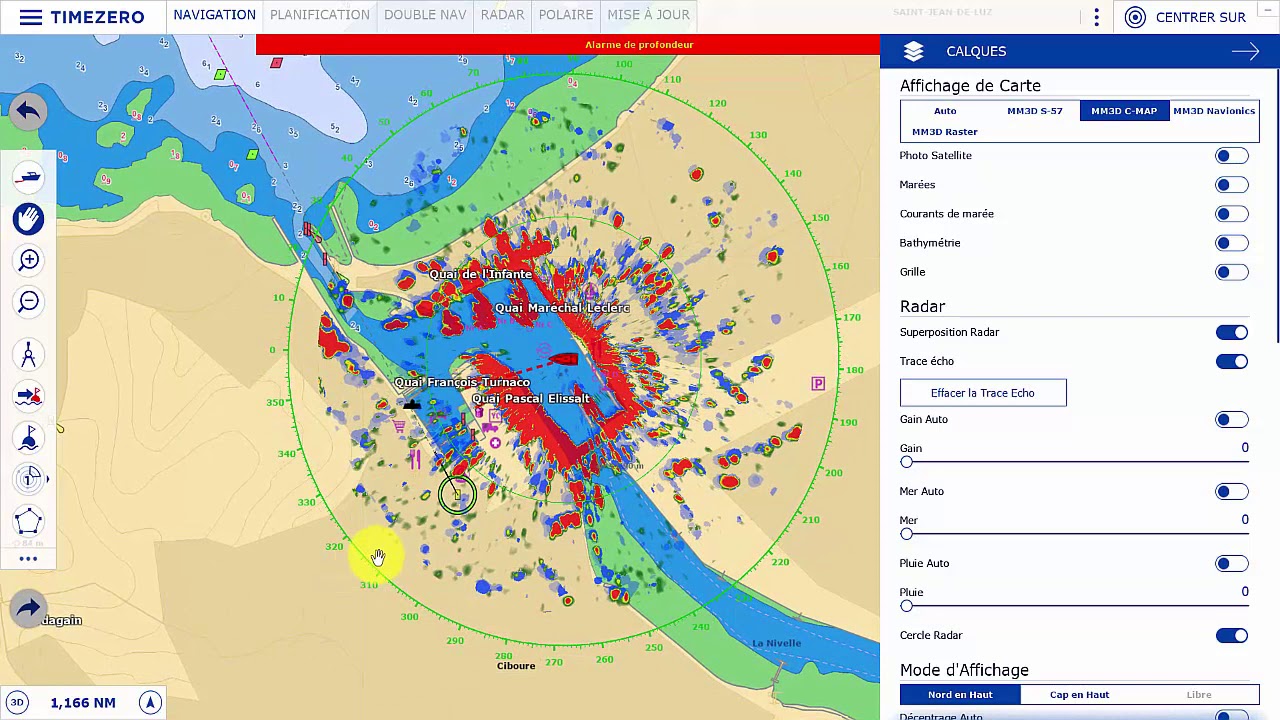This screenshot has height=720, width=1280.
Task: Enable Courants de marée toggle
Action: tap(1231, 214)
